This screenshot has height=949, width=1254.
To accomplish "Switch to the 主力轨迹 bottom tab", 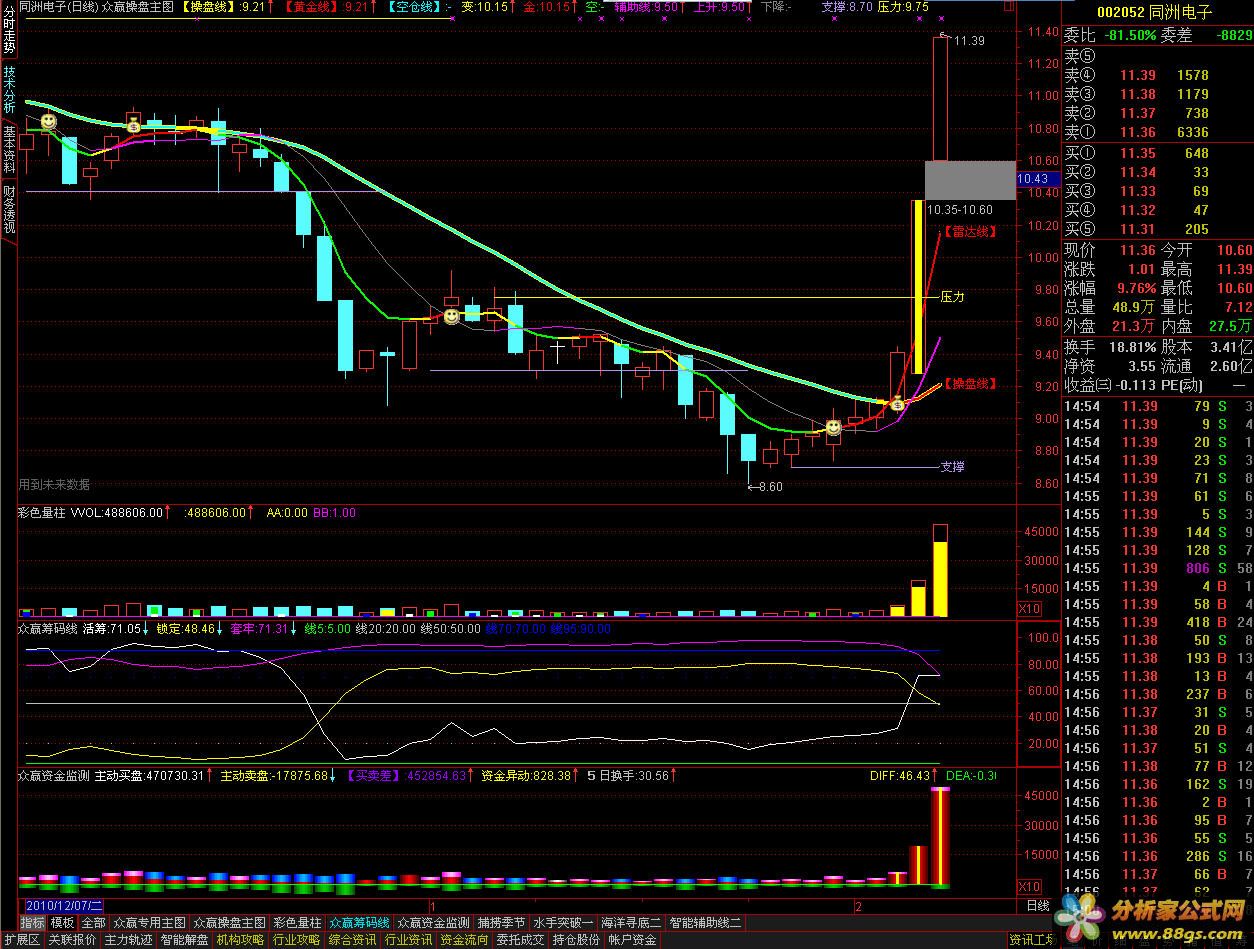I will pyautogui.click(x=128, y=940).
